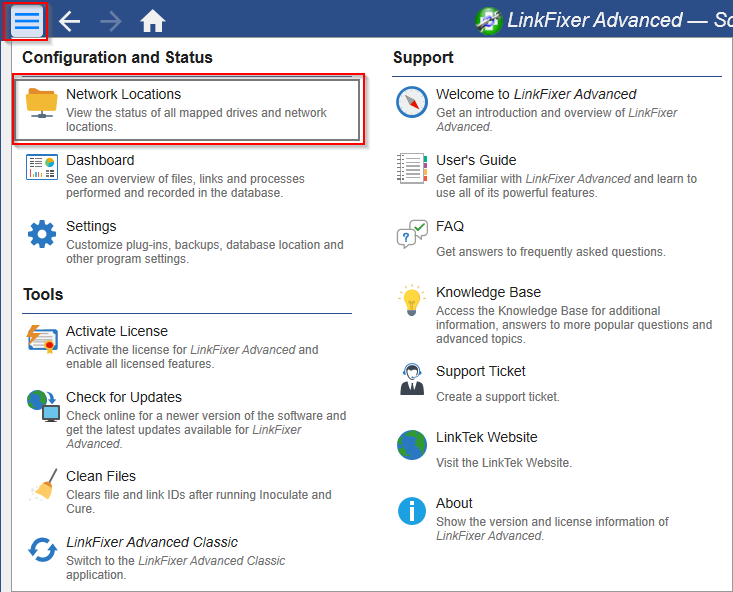
Task: Click the User's Guide notebook icon
Action: [x=411, y=168]
